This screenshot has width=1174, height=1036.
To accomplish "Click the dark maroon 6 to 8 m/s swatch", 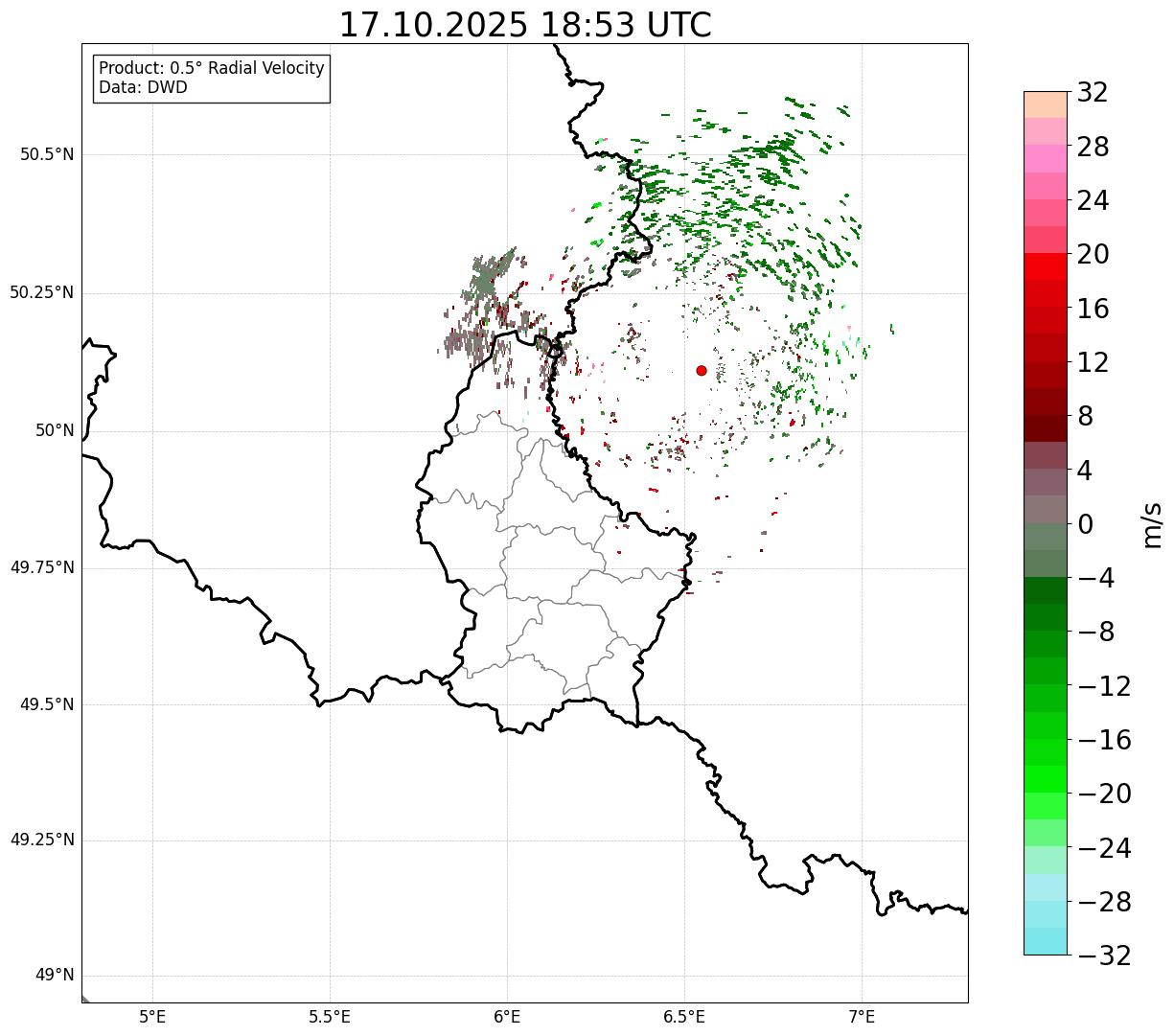I will click(1046, 428).
